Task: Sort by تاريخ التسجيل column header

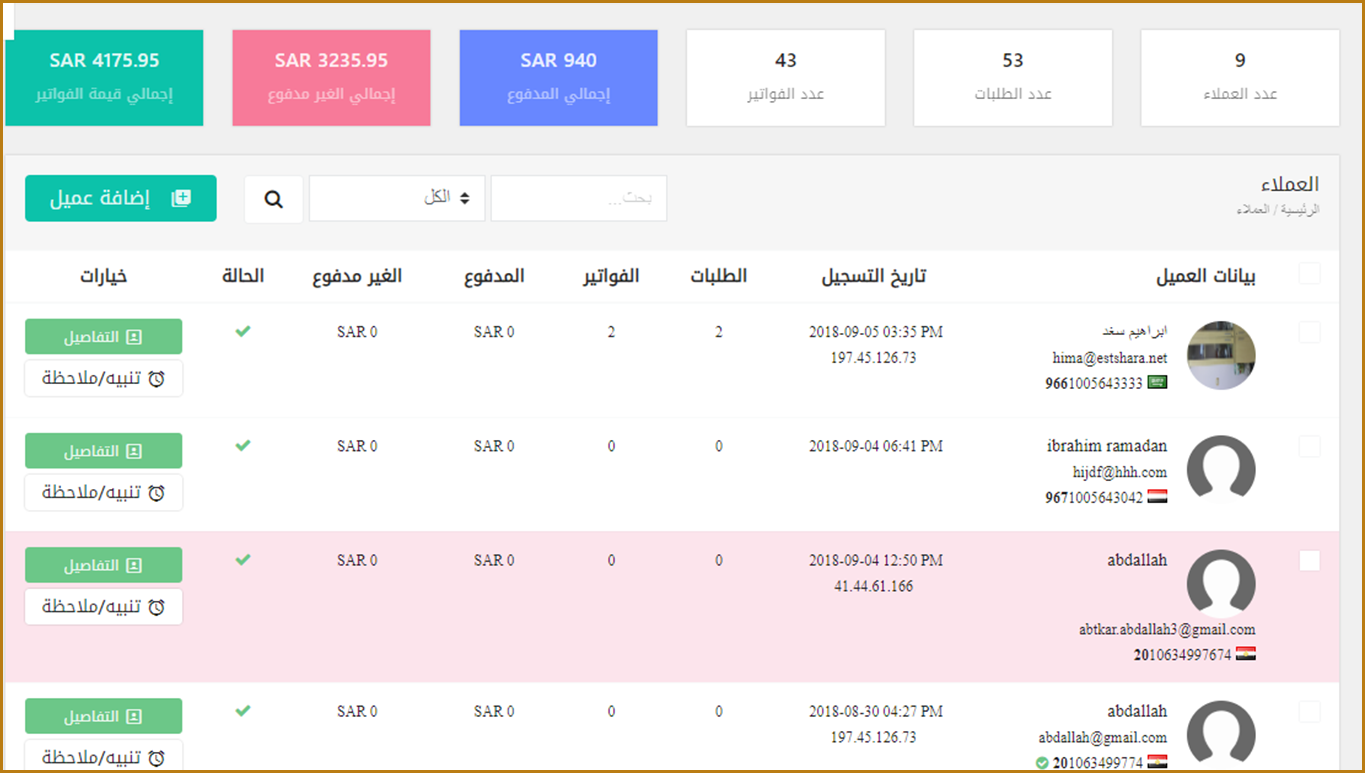Action: 873,277
